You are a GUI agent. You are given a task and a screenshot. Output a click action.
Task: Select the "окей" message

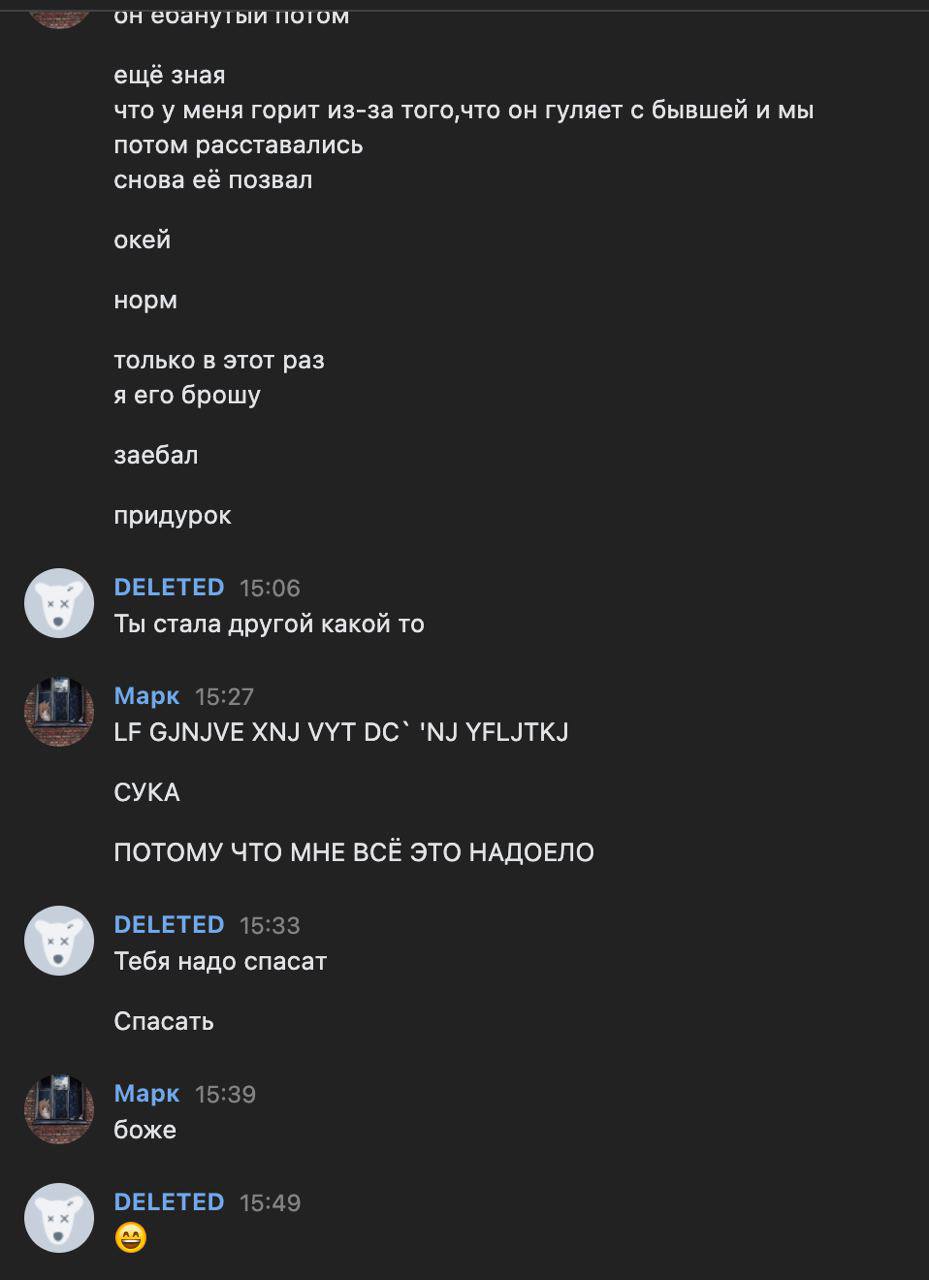coord(142,241)
